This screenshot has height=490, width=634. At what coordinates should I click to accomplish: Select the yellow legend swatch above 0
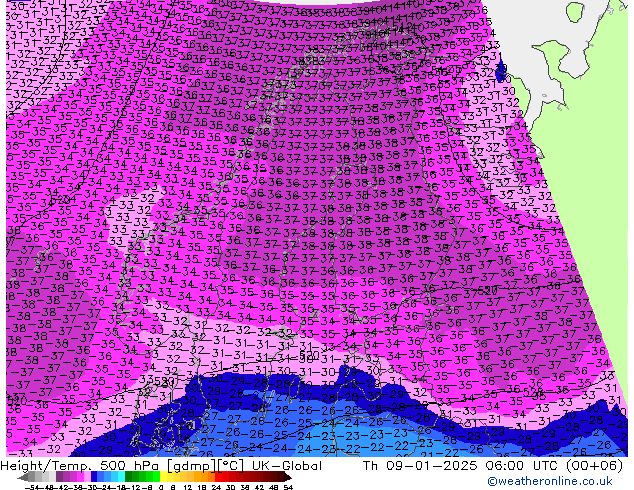(x=163, y=477)
